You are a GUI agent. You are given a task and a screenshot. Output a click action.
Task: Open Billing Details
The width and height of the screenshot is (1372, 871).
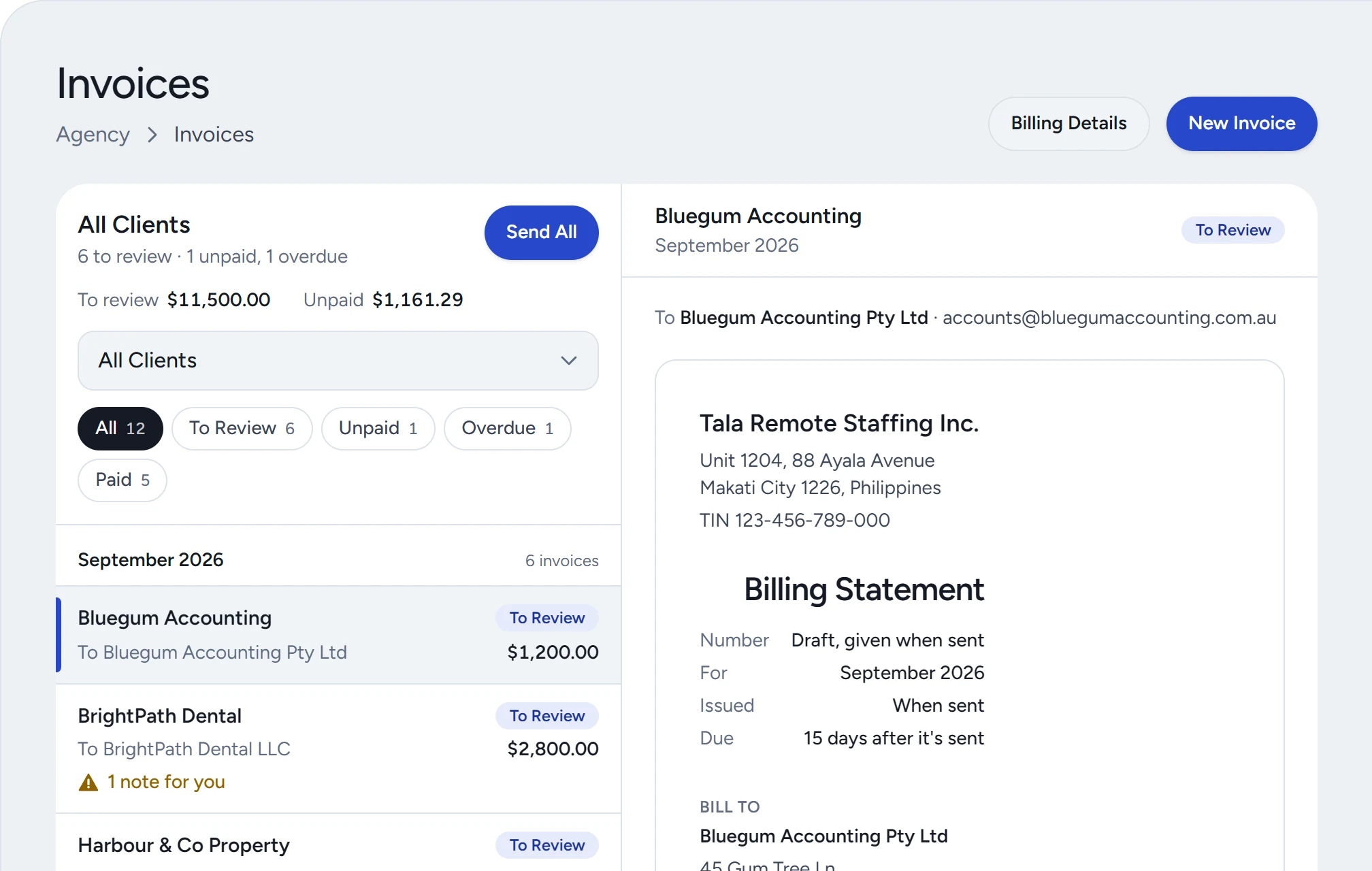coord(1069,124)
